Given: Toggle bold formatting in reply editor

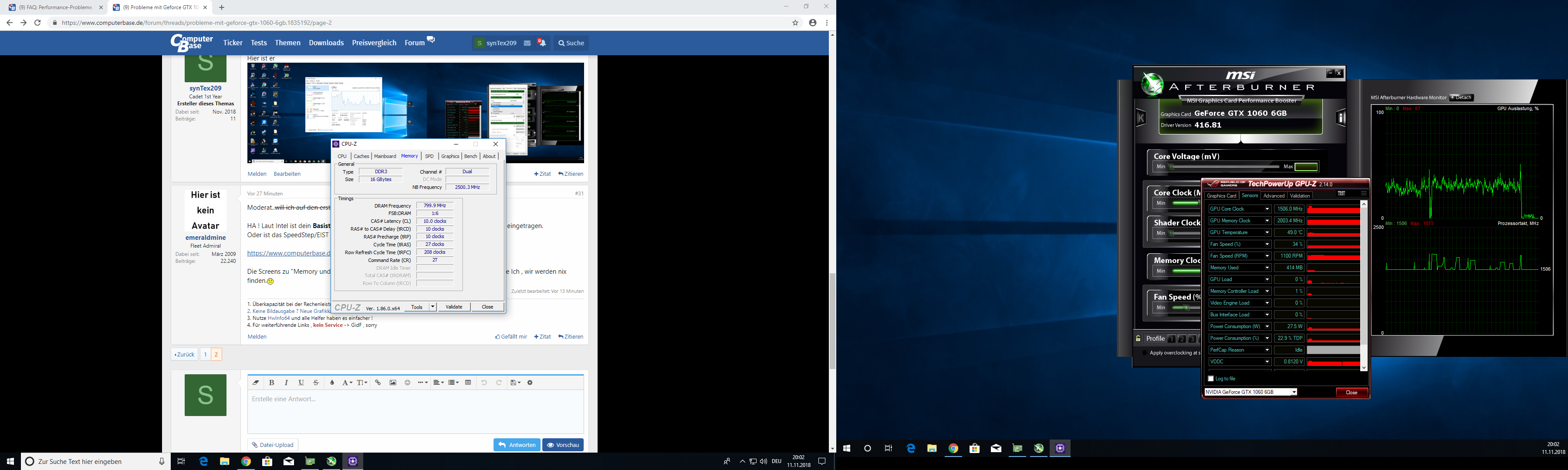Looking at the screenshot, I should pyautogui.click(x=271, y=383).
